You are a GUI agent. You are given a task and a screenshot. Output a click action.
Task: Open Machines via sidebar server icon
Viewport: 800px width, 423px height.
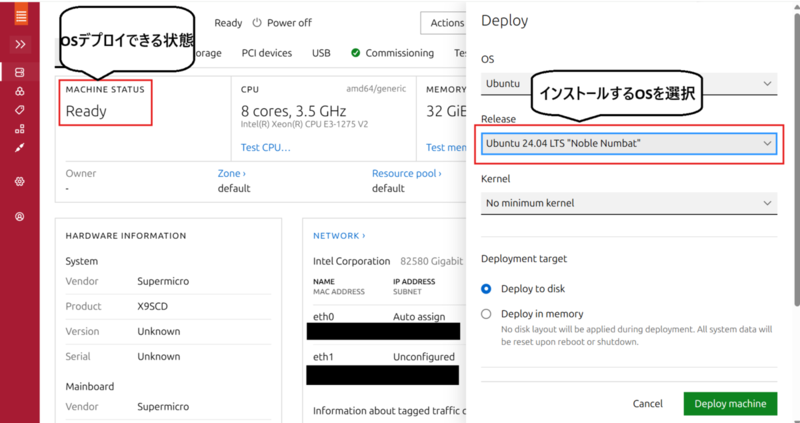click(x=20, y=73)
